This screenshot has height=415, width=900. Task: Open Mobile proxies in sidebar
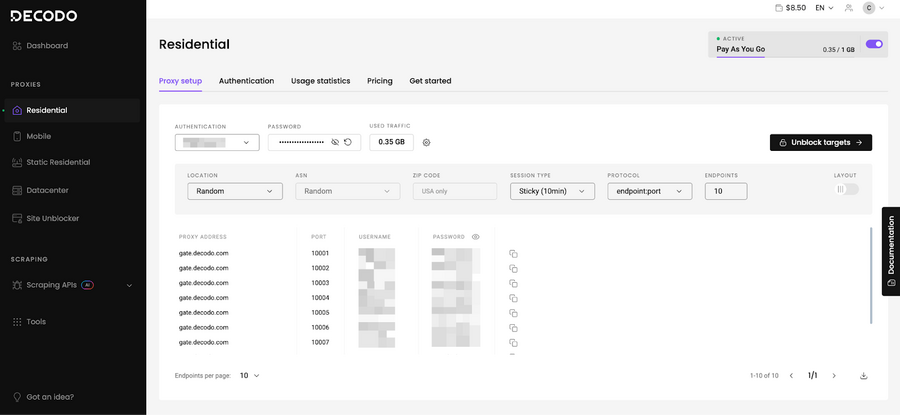tap(32, 136)
